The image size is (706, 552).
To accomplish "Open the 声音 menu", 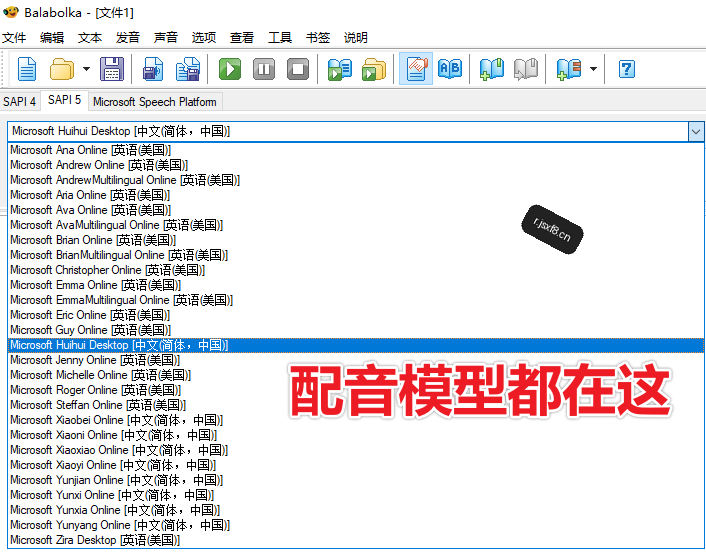I will coord(166,37).
